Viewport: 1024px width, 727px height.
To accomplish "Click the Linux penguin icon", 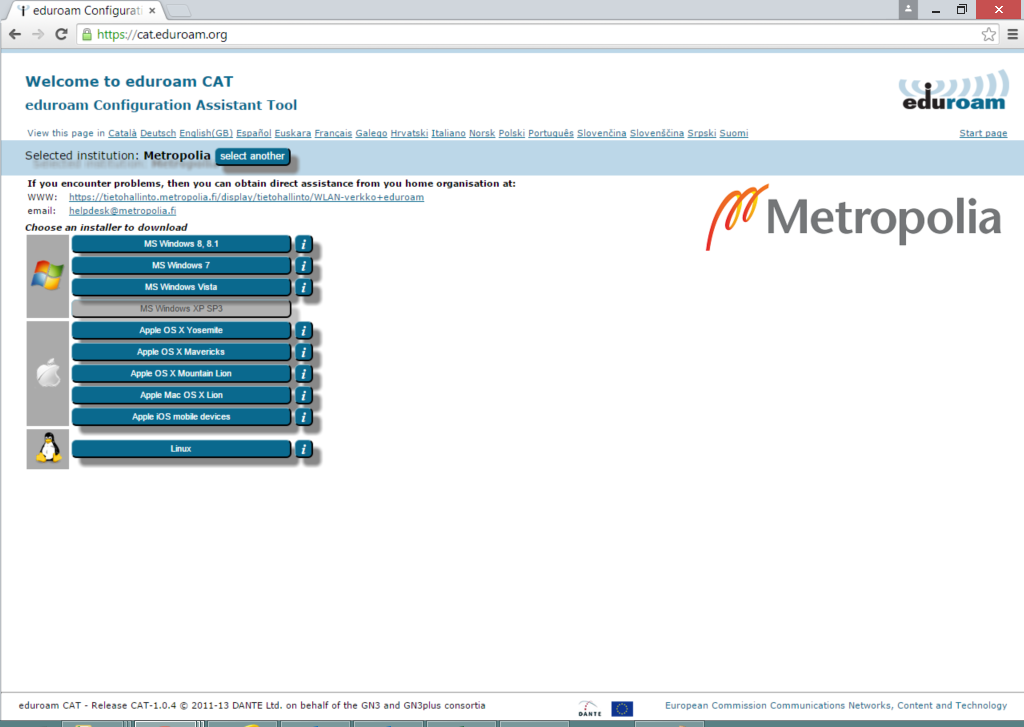I will pos(48,449).
